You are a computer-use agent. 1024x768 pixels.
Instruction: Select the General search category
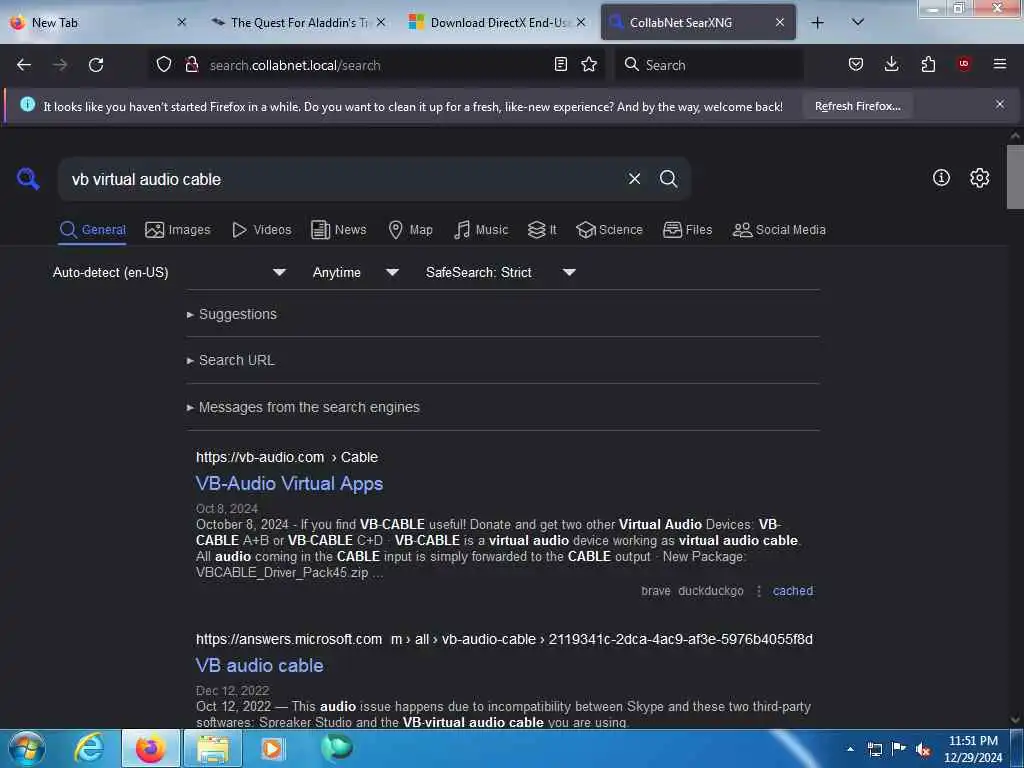[x=92, y=230]
